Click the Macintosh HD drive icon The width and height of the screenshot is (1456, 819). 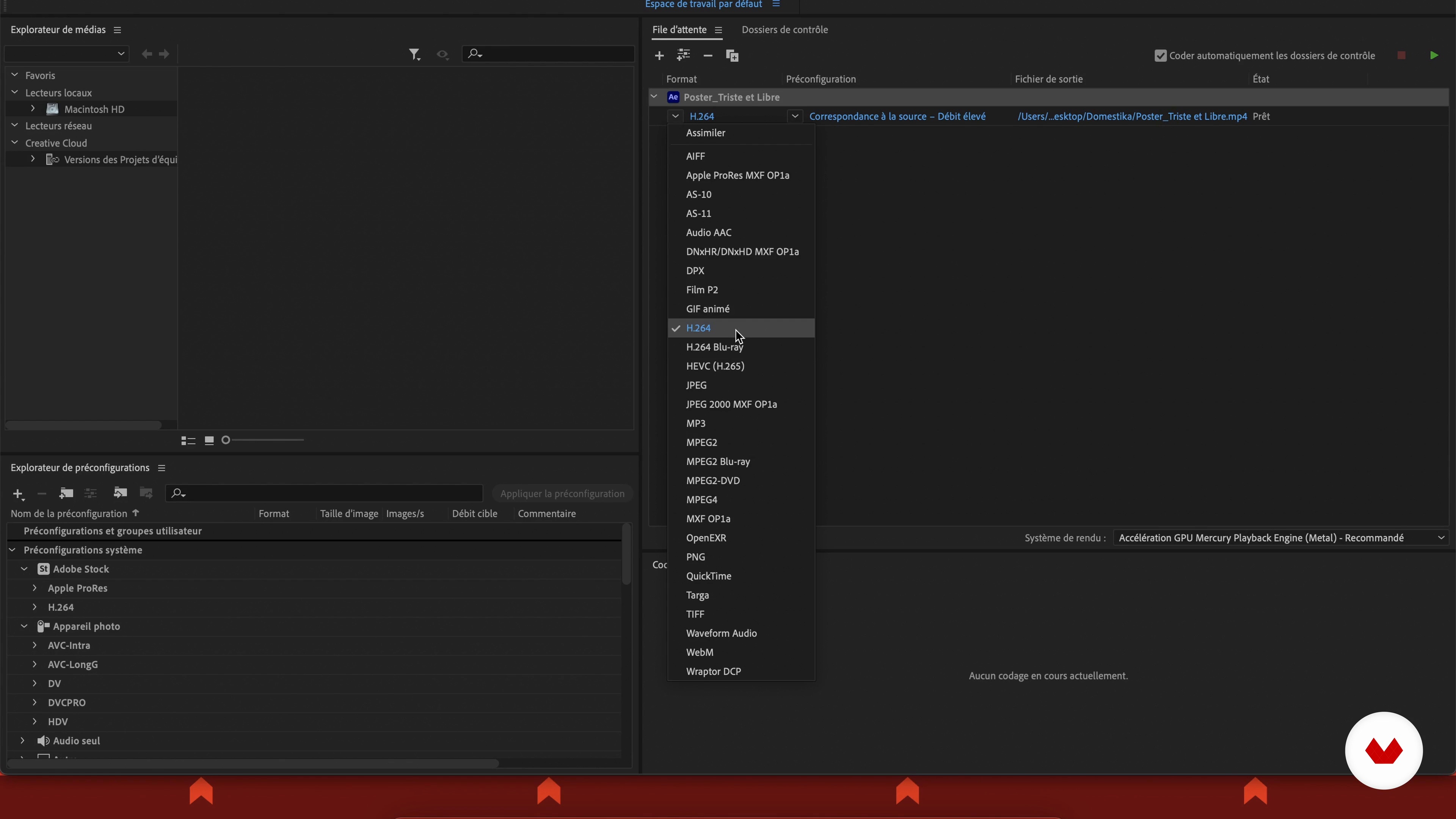53,109
